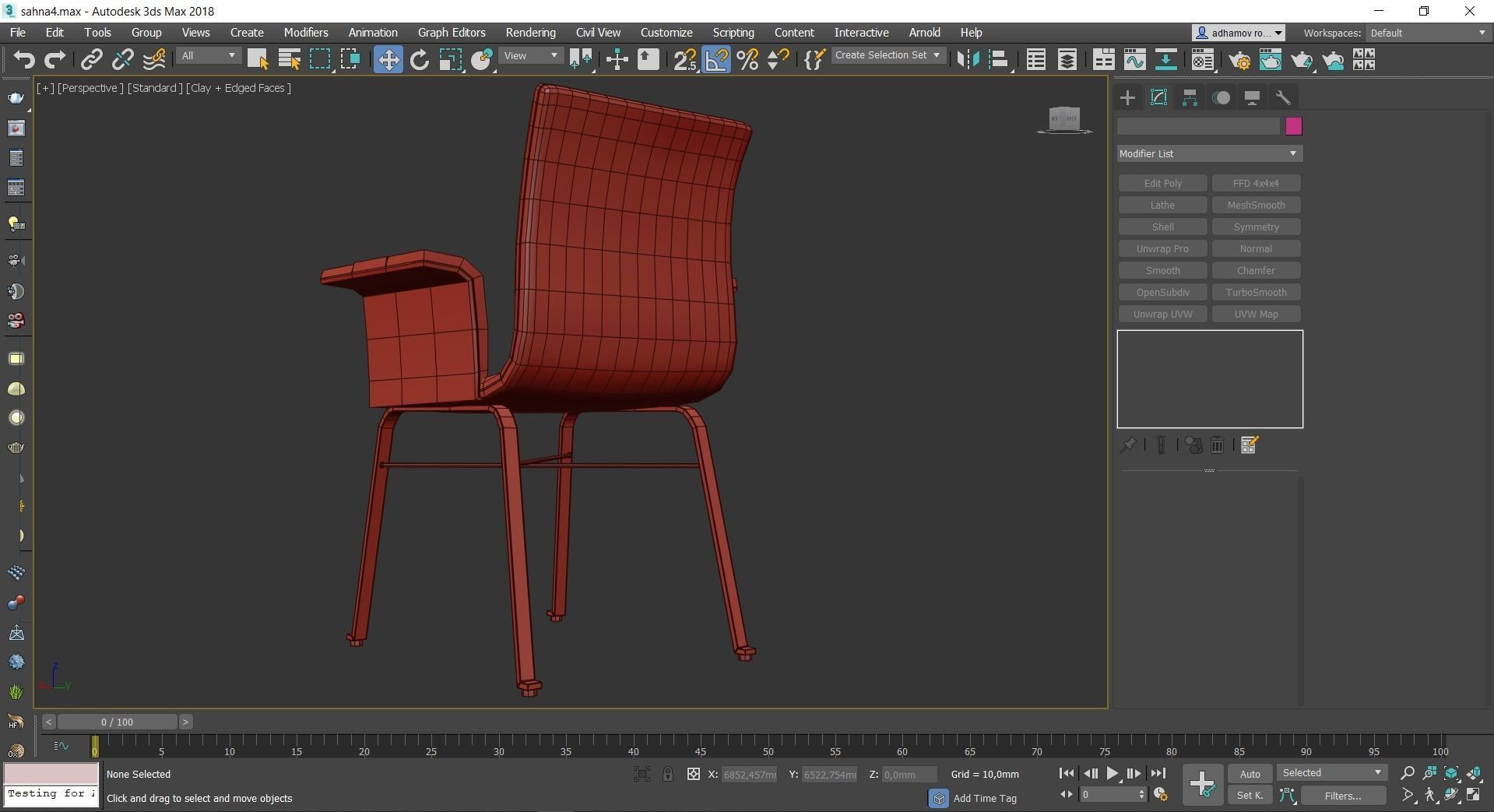Click Bind to Space Warp icon
Screen dimensions: 1494x812
pyautogui.click(x=154, y=60)
